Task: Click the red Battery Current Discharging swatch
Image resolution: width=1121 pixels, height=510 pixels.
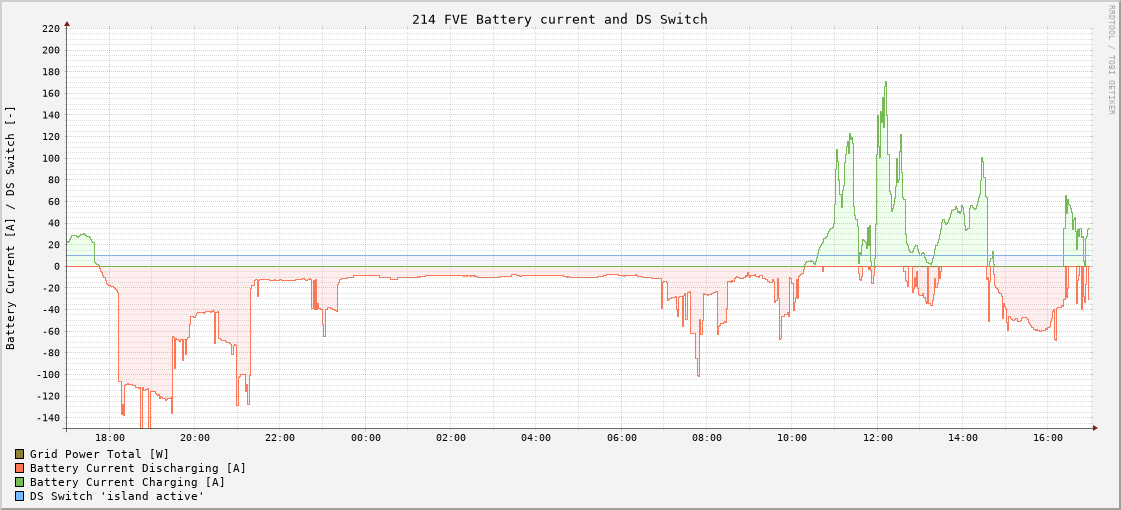Action: coord(19,468)
